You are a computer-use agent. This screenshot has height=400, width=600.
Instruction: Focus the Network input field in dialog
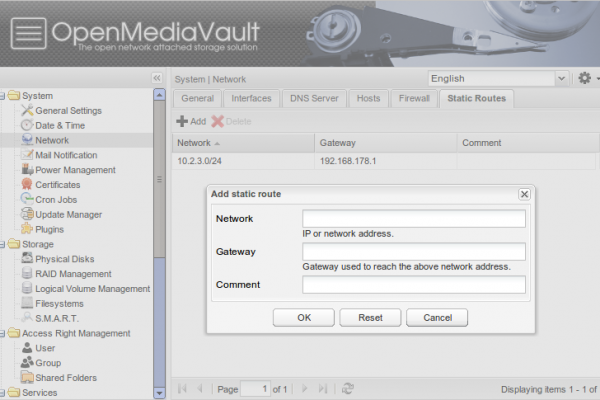coord(414,219)
